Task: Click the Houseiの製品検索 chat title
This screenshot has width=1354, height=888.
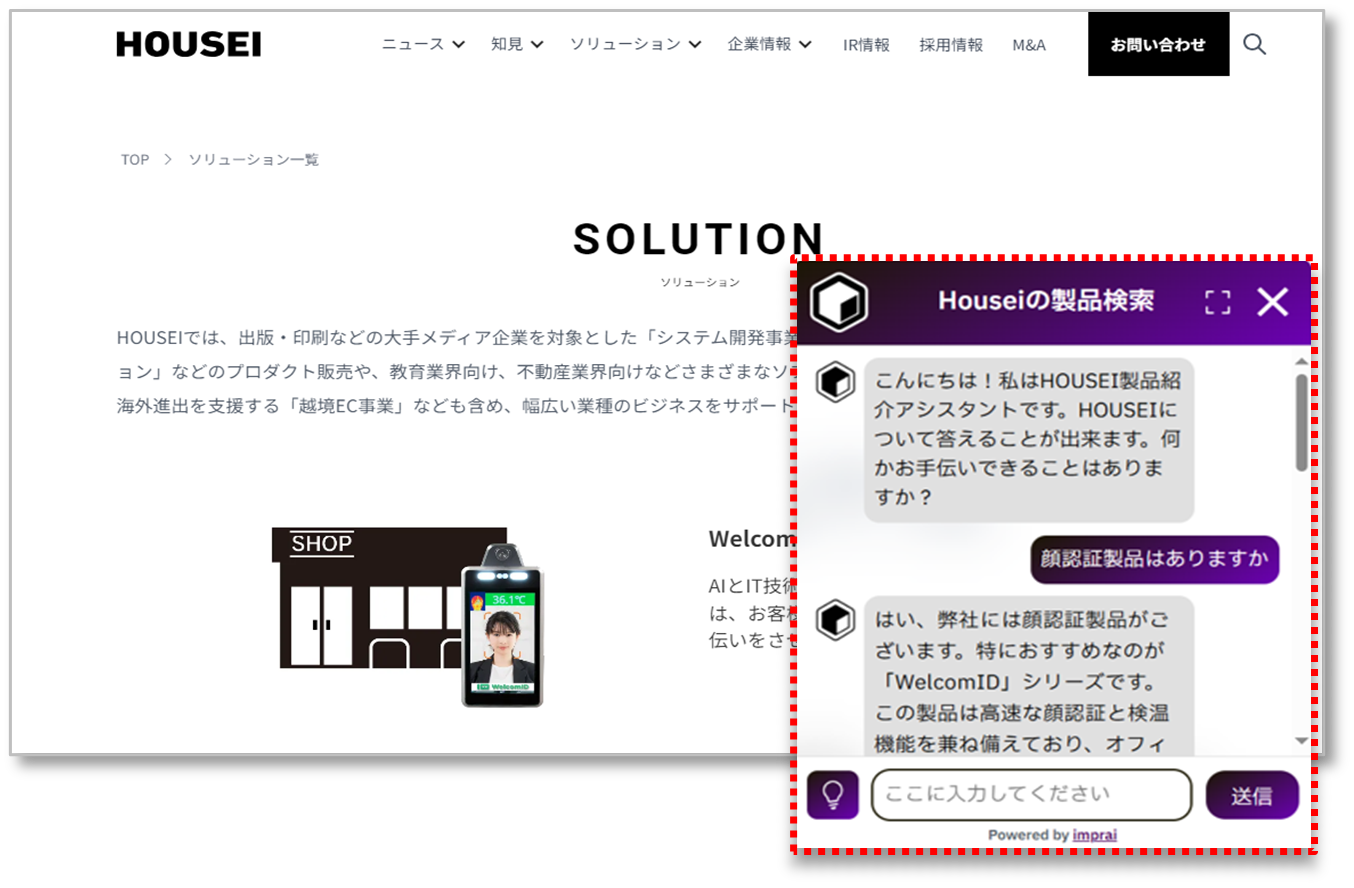Action: point(1046,300)
